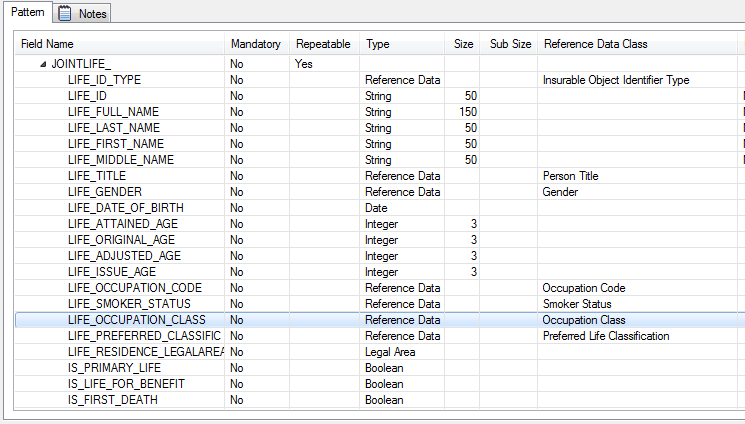Screen dimensions: 745x424
Task: Select the LIFE_SMOKER_STATUS field
Action: pos(129,304)
